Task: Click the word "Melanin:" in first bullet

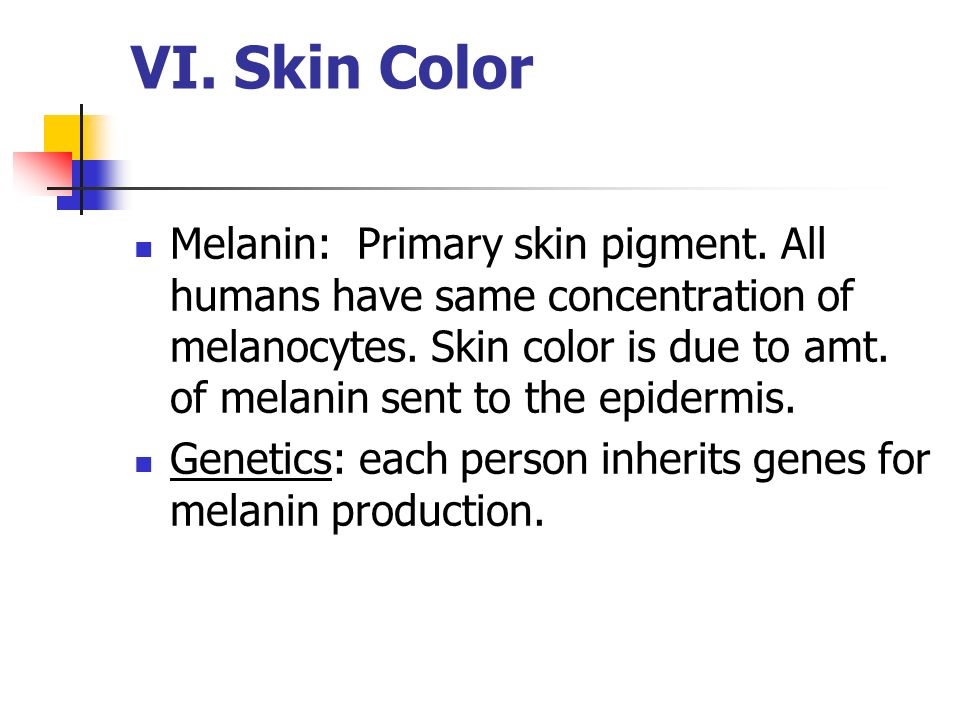Action: [250, 244]
